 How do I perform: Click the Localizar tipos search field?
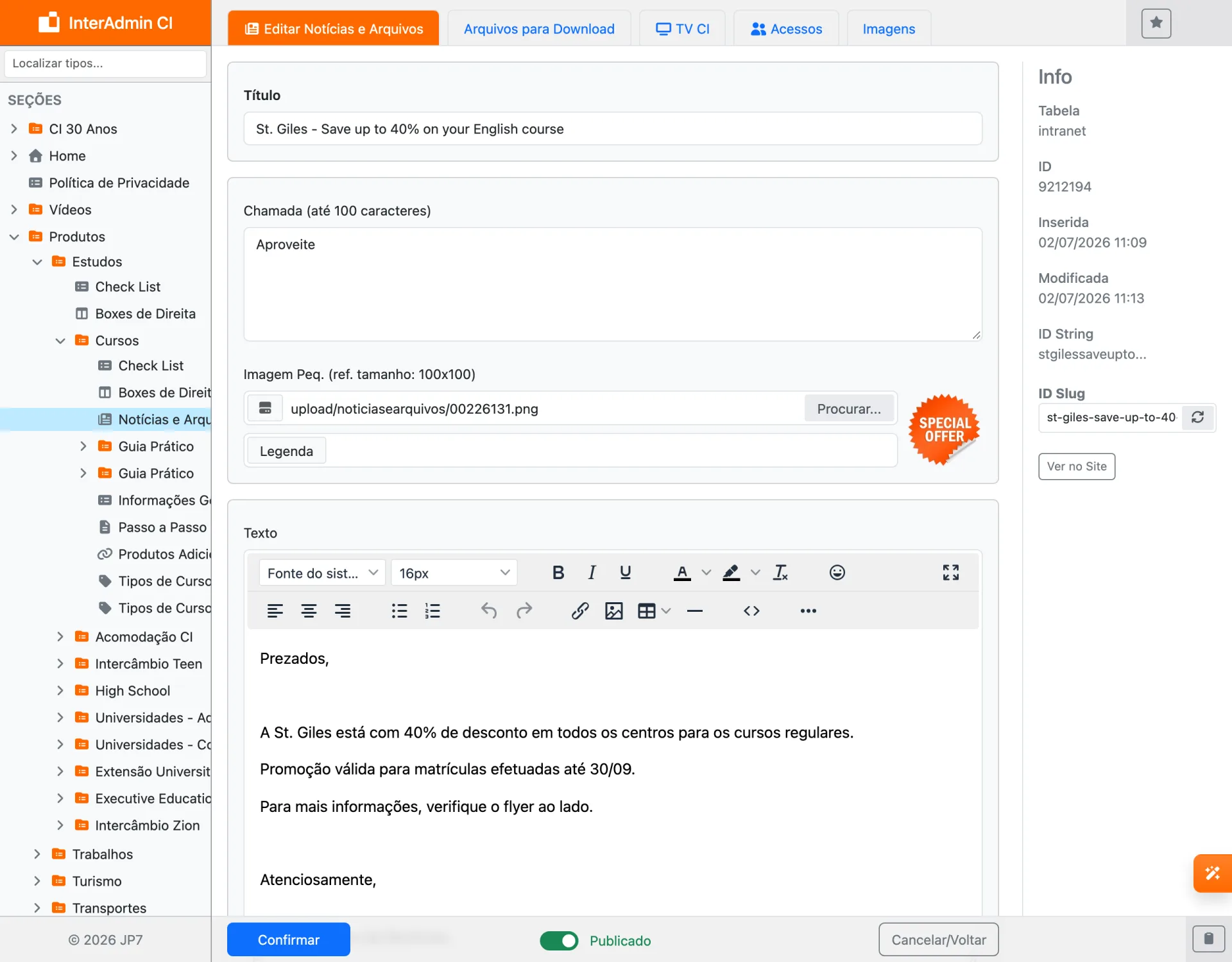click(105, 63)
